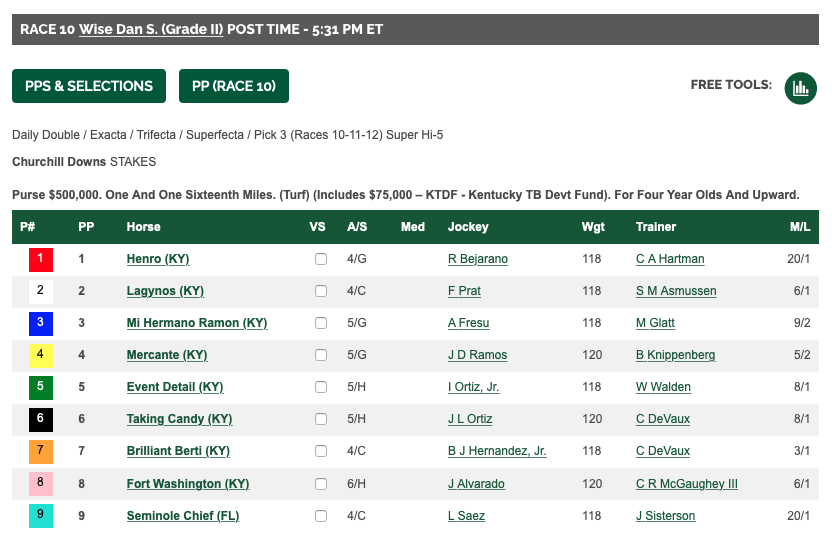Open the Wise Dan S. (Grade II) link
This screenshot has height=543, width=832.
[x=151, y=29]
